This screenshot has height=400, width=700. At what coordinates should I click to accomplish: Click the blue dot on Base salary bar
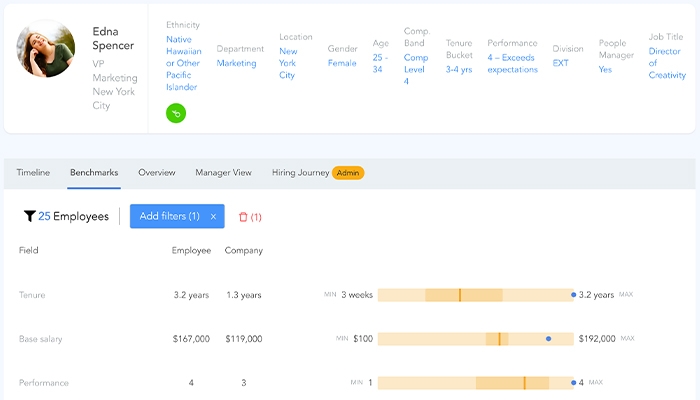click(548, 339)
